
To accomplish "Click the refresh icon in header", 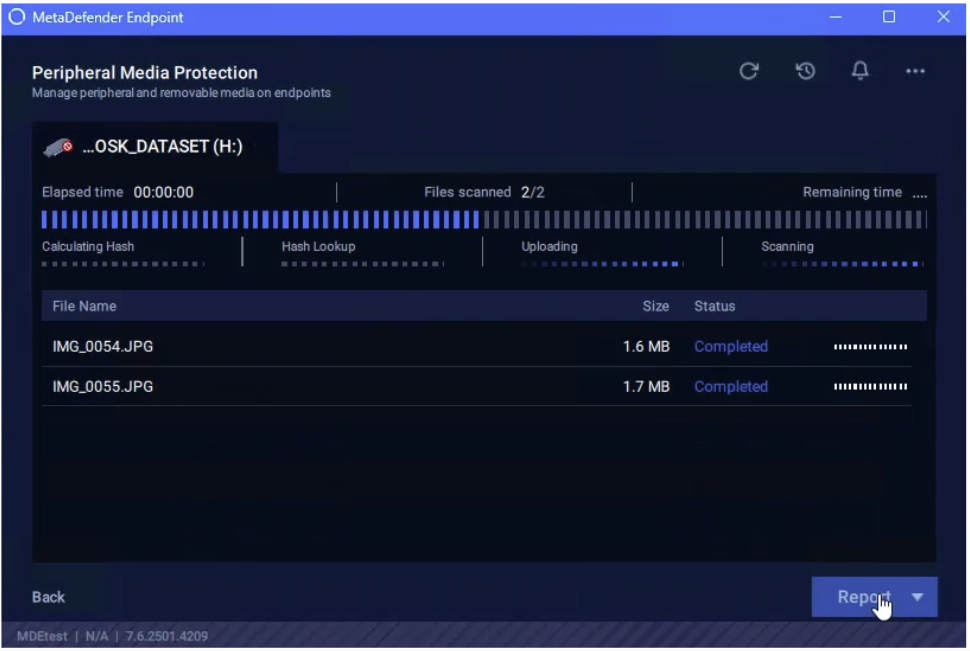I will click(749, 71).
